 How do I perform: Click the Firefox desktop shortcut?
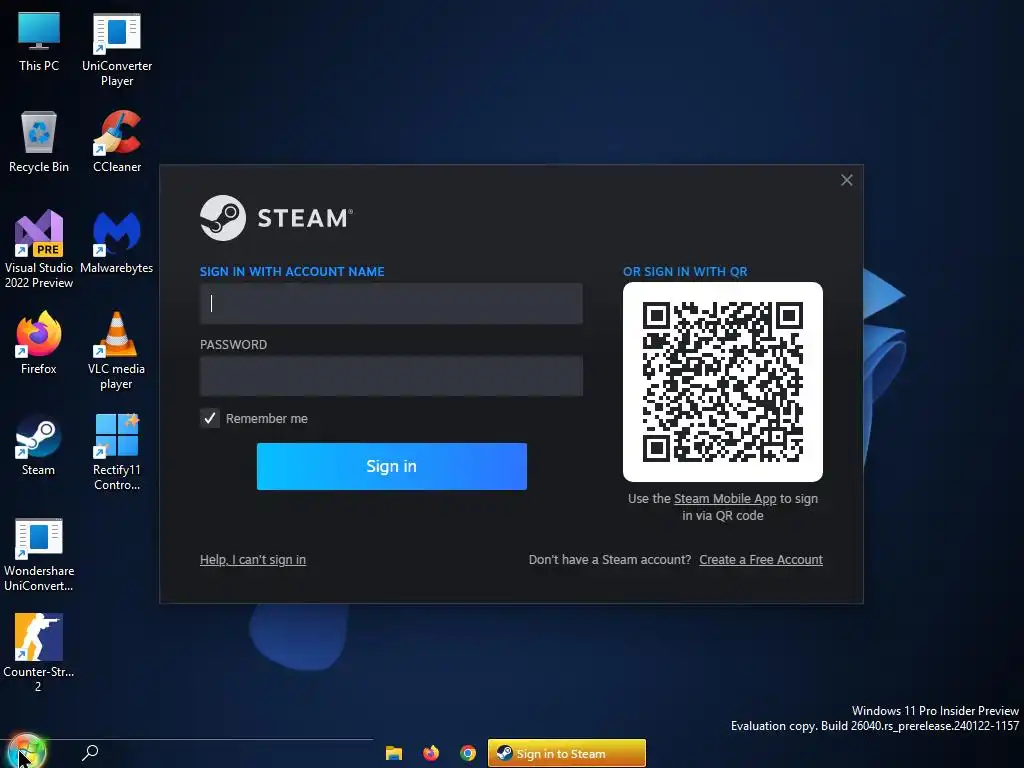pos(39,343)
